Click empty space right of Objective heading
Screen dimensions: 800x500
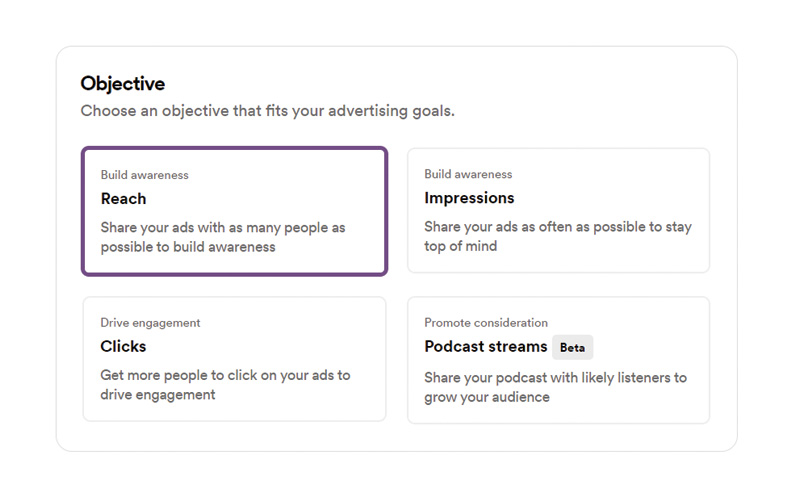click(x=450, y=83)
